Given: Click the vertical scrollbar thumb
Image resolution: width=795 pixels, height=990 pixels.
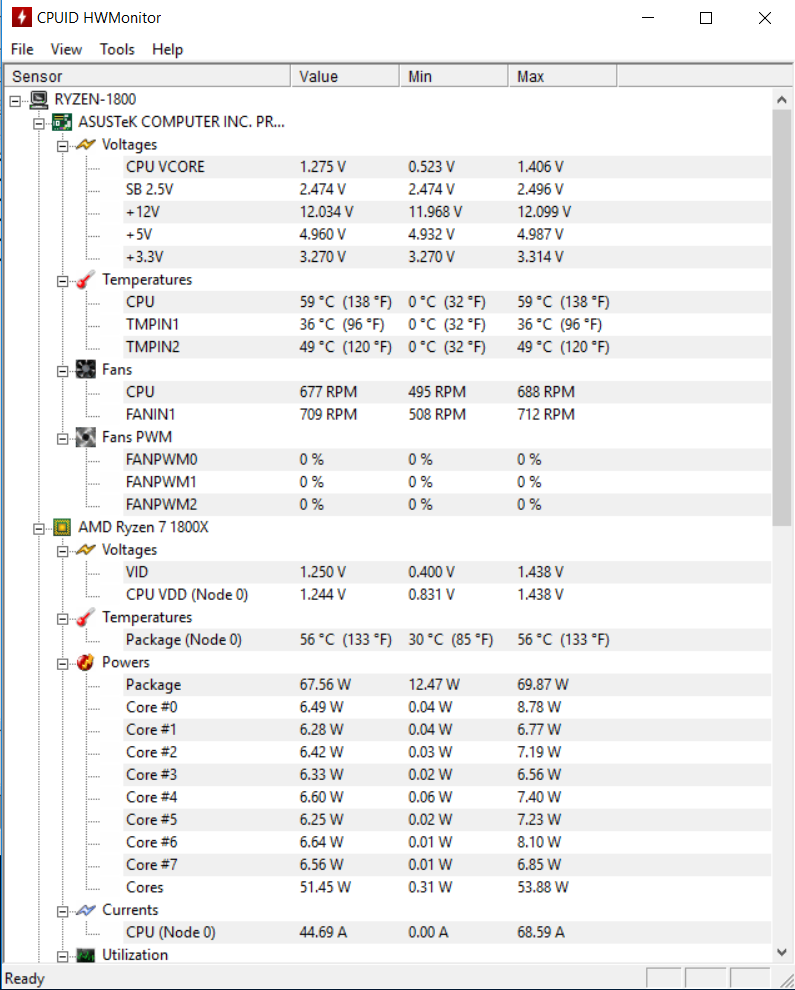Looking at the screenshot, I should coord(782,318).
